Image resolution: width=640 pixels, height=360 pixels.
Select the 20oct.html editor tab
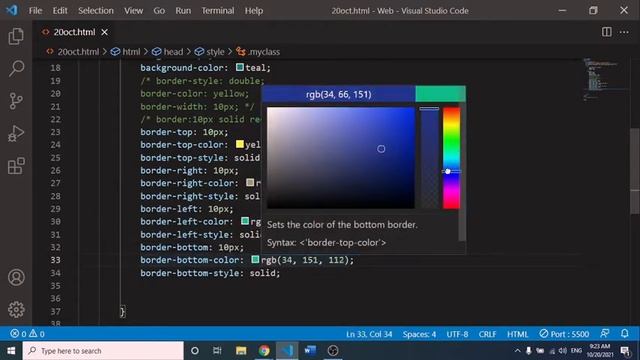click(x=74, y=32)
